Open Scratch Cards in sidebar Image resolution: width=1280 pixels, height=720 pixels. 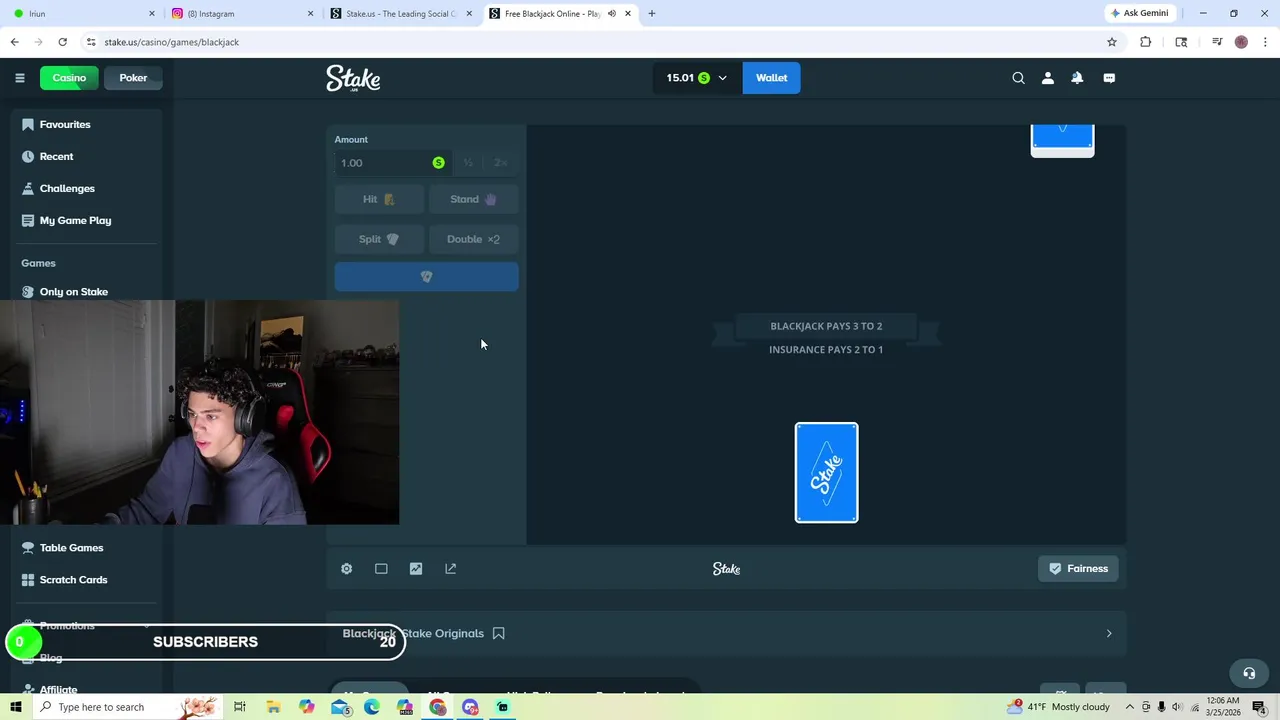coord(73,580)
